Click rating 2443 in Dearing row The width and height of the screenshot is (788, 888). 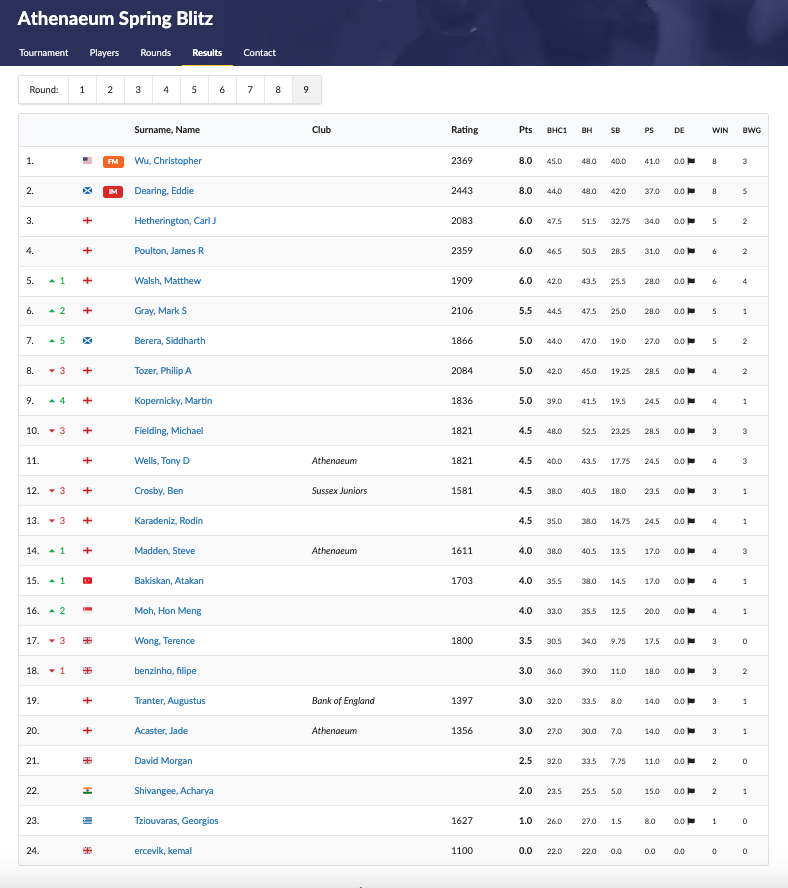(x=462, y=191)
